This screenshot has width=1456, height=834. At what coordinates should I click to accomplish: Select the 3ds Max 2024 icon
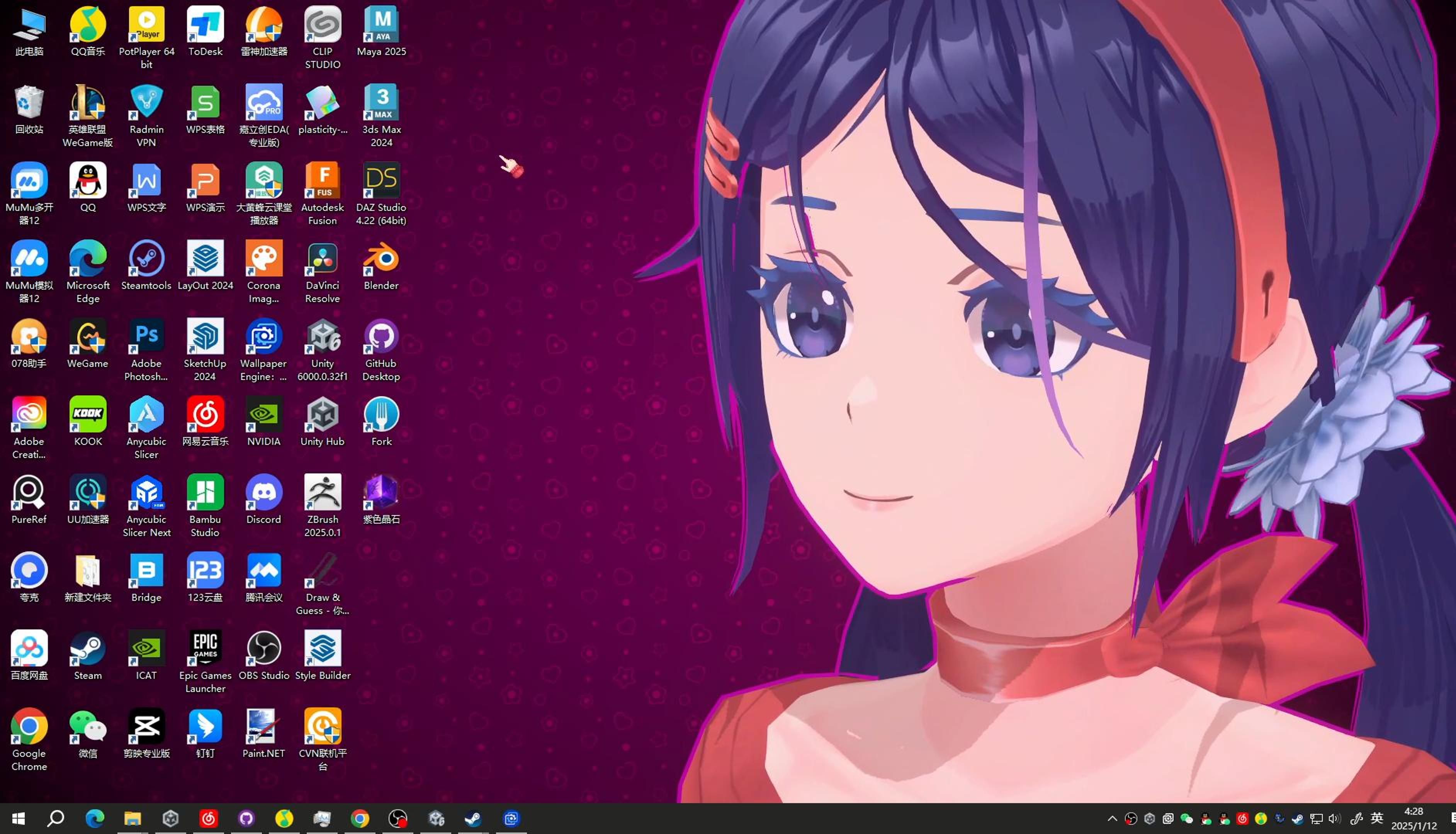click(381, 116)
